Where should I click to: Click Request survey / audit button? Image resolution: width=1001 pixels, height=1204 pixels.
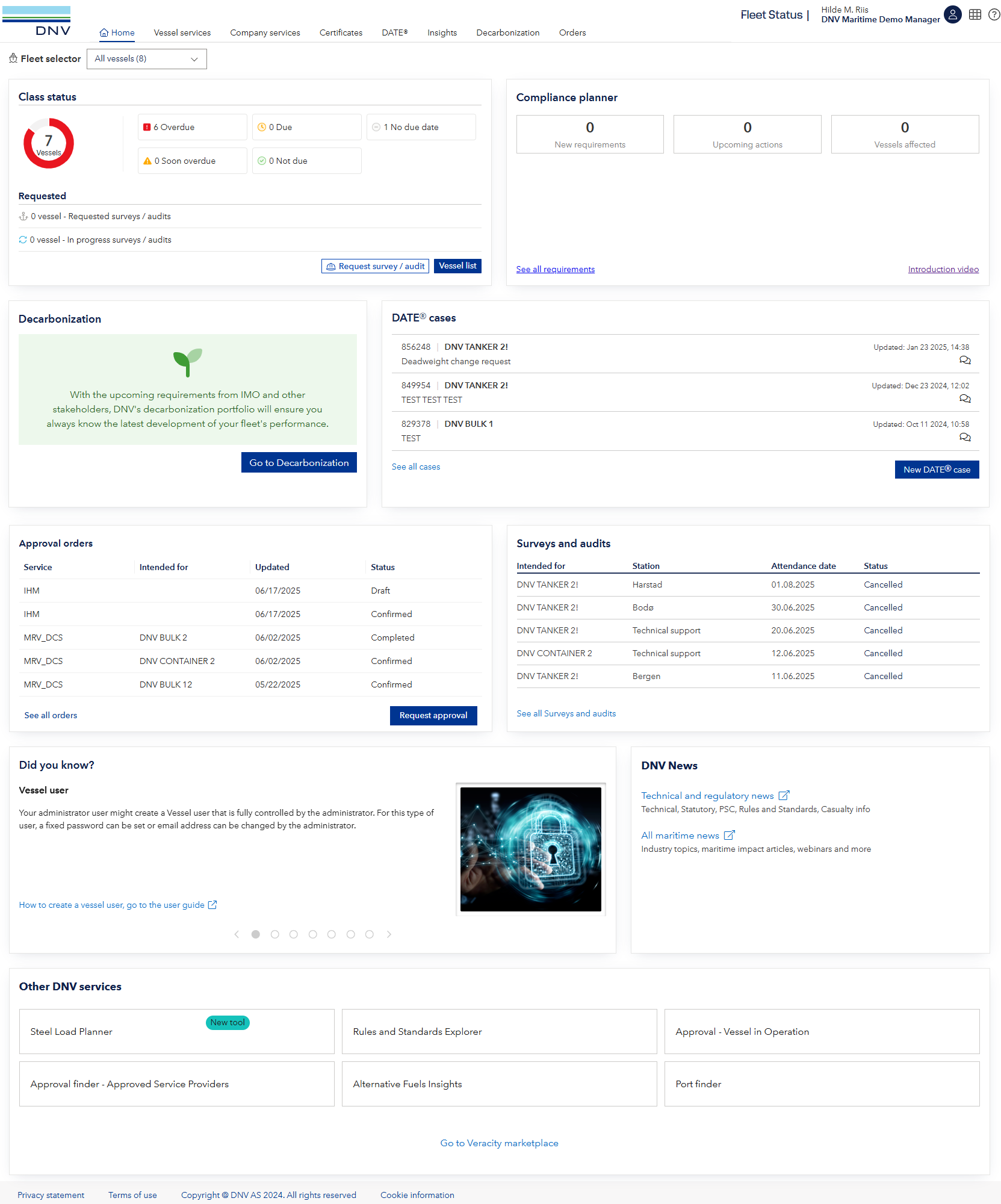coord(375,266)
